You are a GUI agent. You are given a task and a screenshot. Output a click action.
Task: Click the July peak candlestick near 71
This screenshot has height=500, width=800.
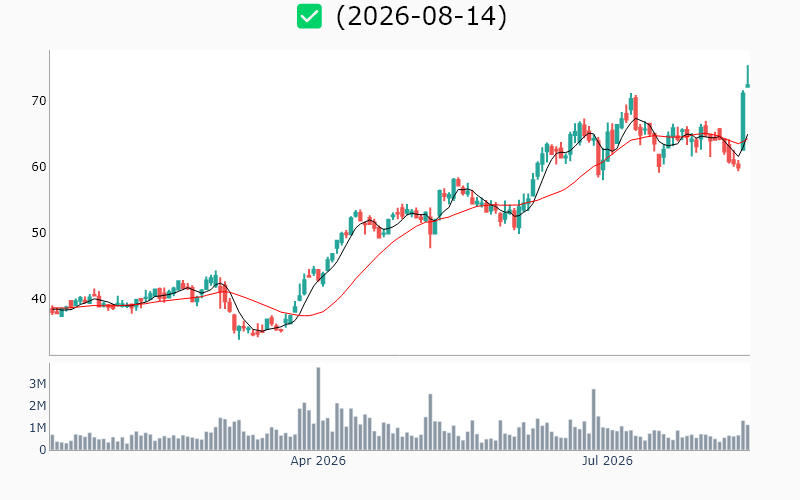click(631, 105)
